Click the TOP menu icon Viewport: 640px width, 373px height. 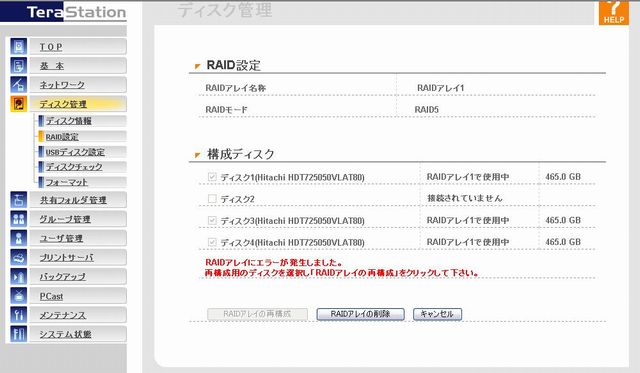click(18, 47)
